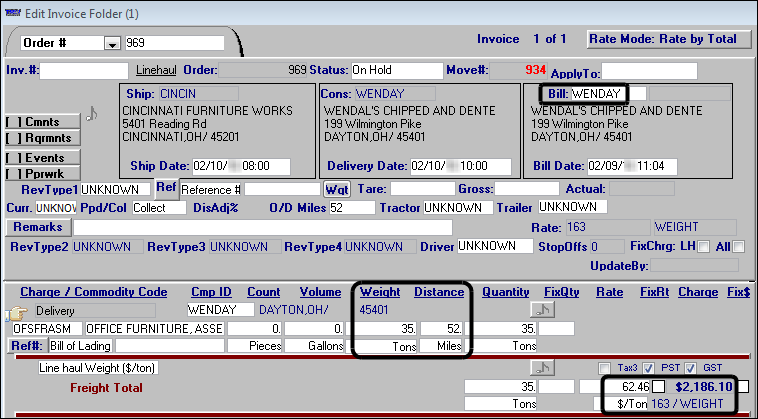
Task: Click the Bill Date field
Action: (x=632, y=166)
